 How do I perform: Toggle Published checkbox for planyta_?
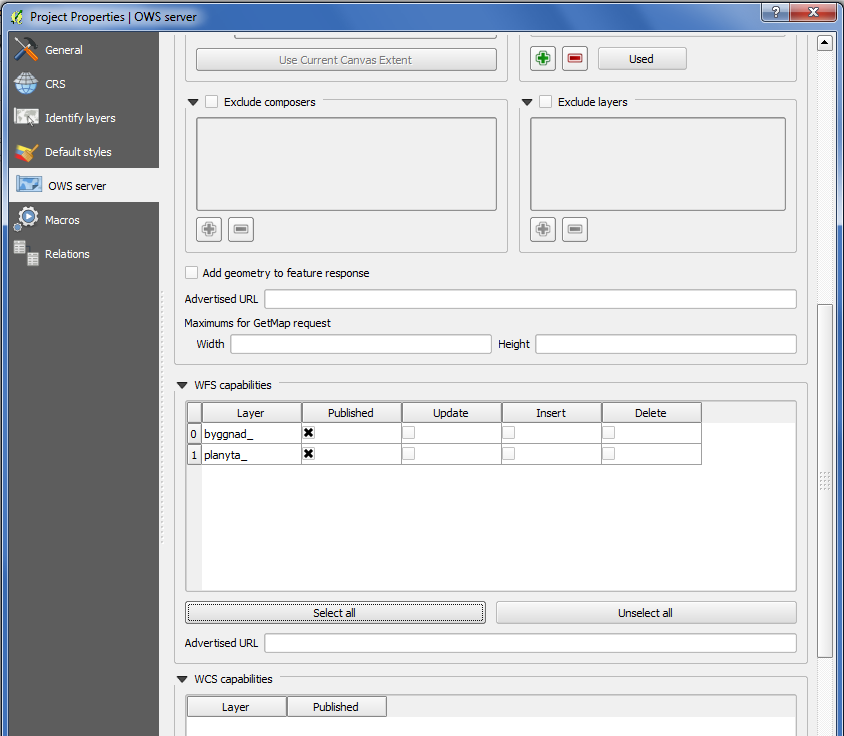tap(308, 454)
